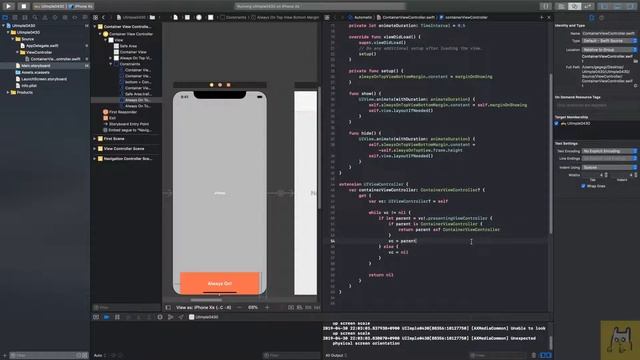This screenshot has width=640, height=360.
Task: Open the File inspector tab
Action: point(591,18)
